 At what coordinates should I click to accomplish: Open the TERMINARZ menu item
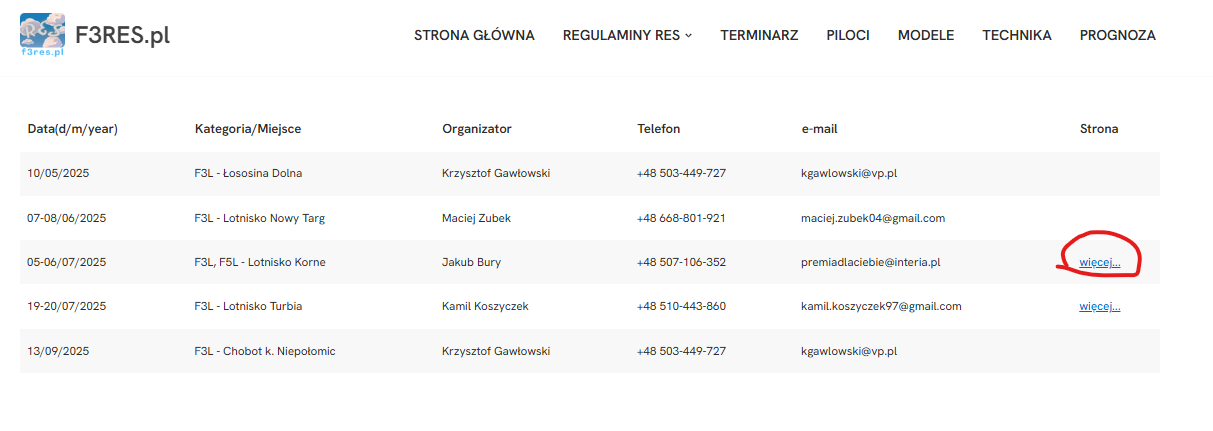759,35
